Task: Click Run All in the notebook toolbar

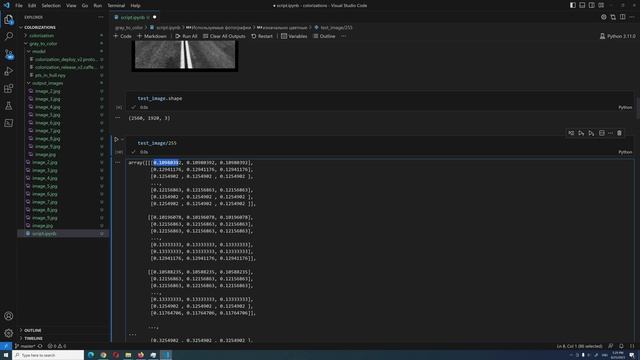Action: [186, 36]
